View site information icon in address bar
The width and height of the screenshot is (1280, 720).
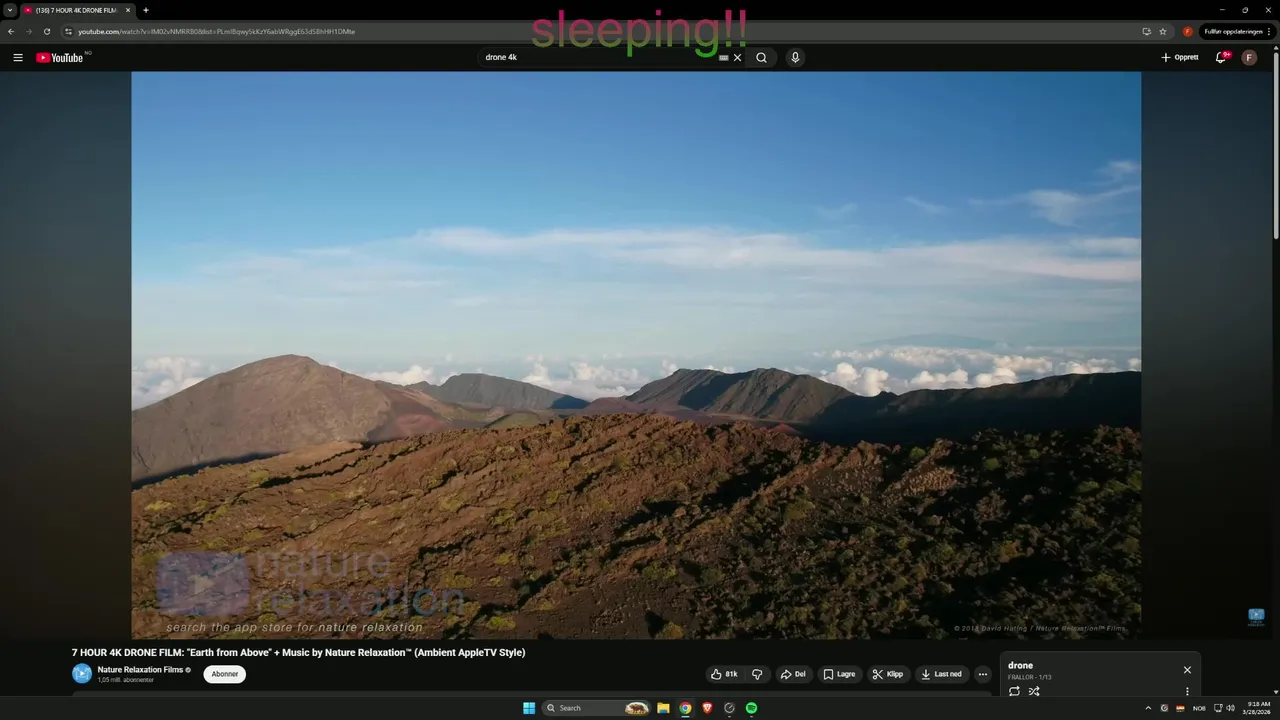point(68,31)
